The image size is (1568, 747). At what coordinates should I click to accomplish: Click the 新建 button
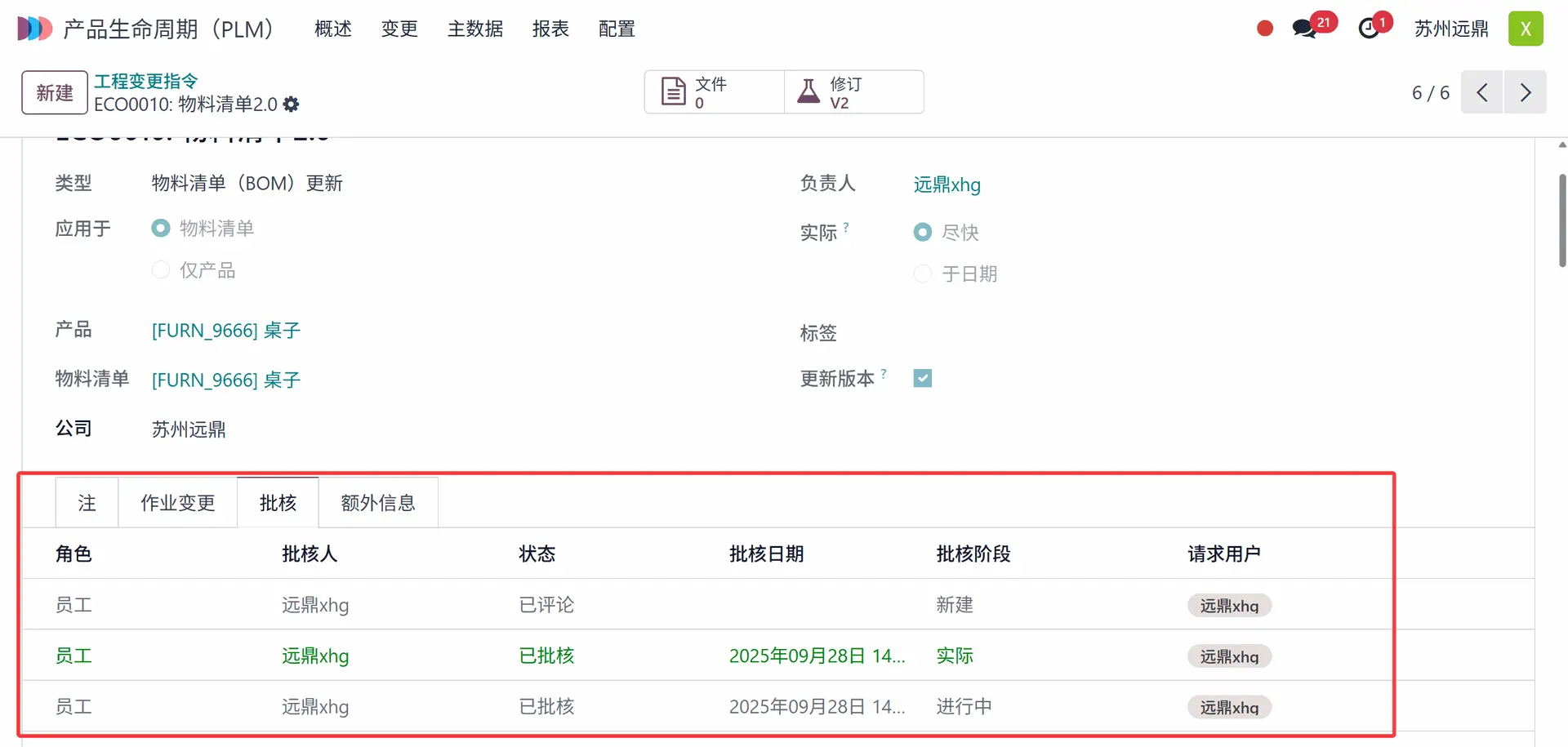tap(55, 92)
